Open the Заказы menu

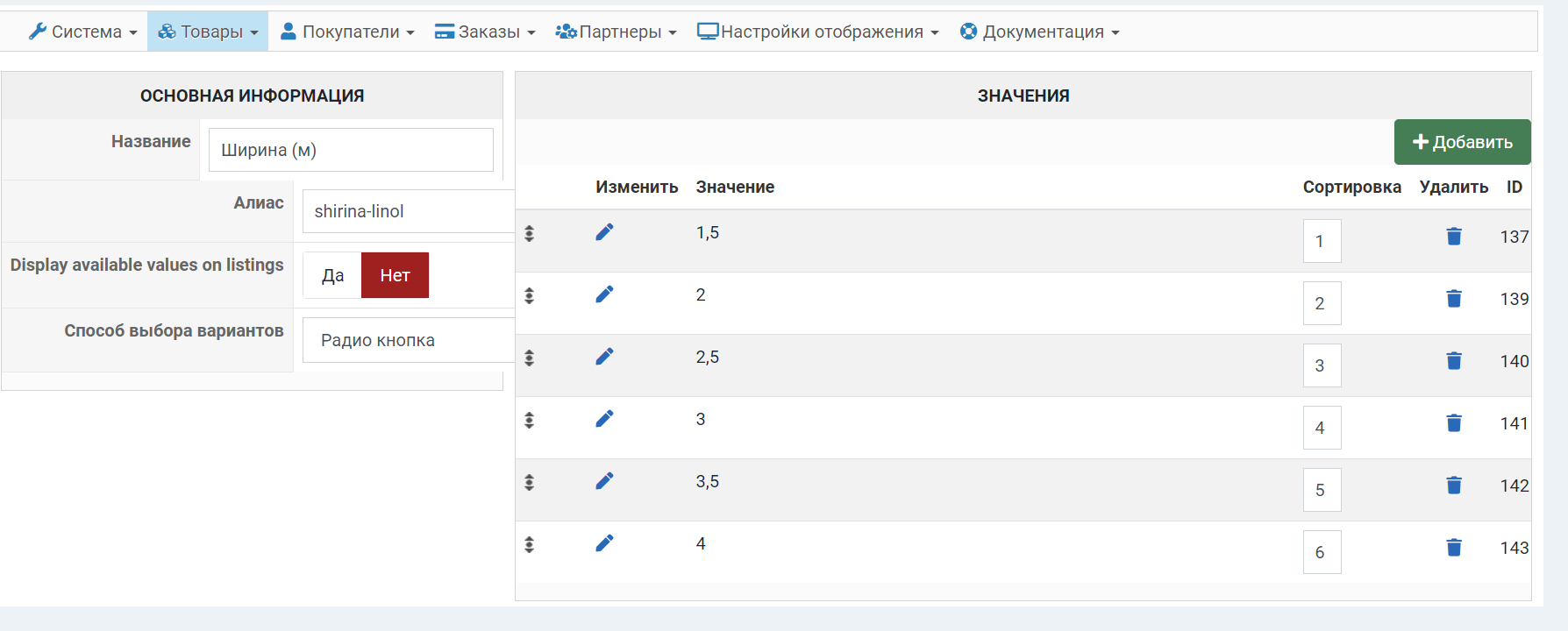(485, 32)
